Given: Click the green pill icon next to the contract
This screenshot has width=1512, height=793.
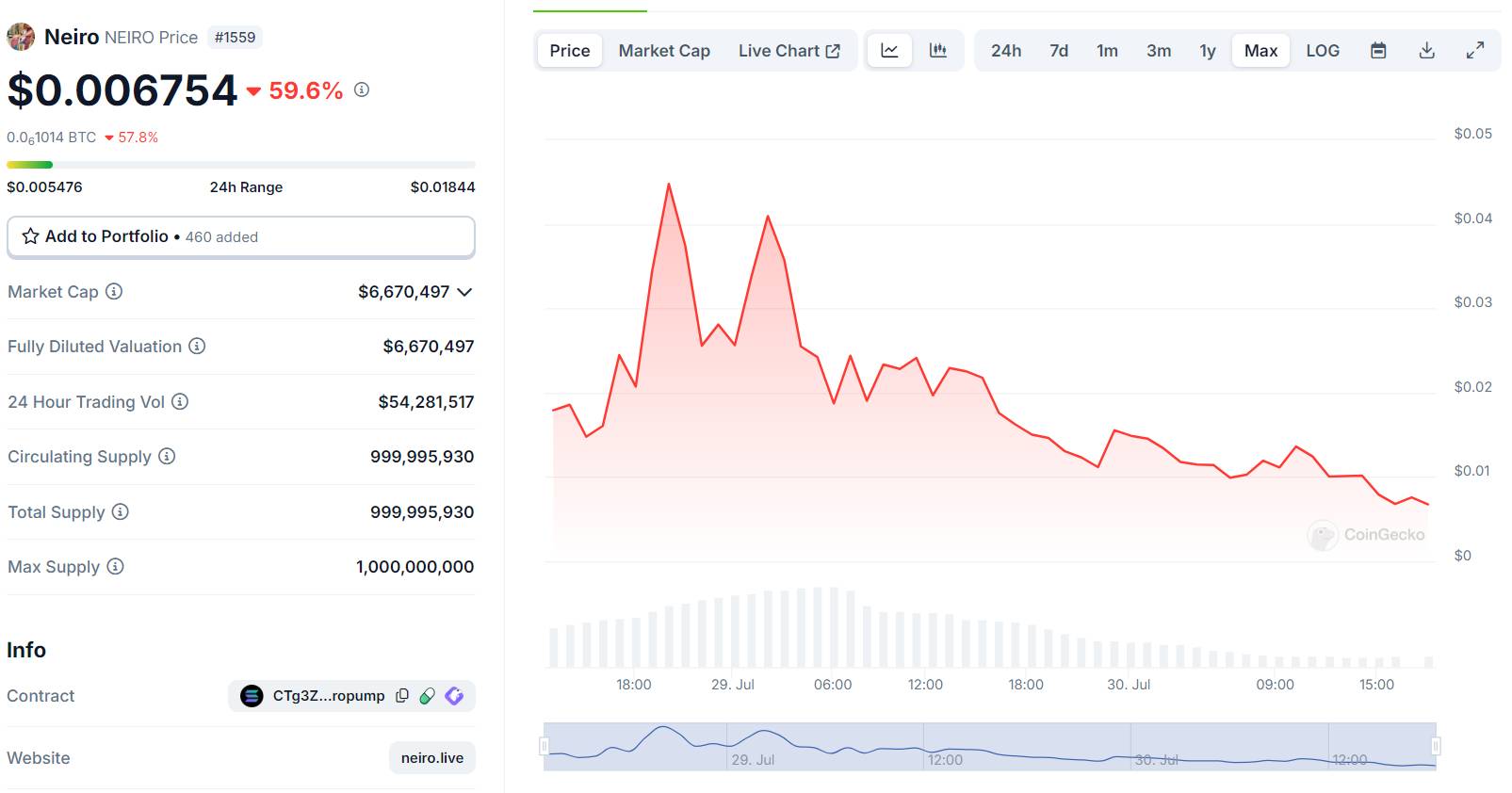Looking at the screenshot, I should click(x=428, y=696).
